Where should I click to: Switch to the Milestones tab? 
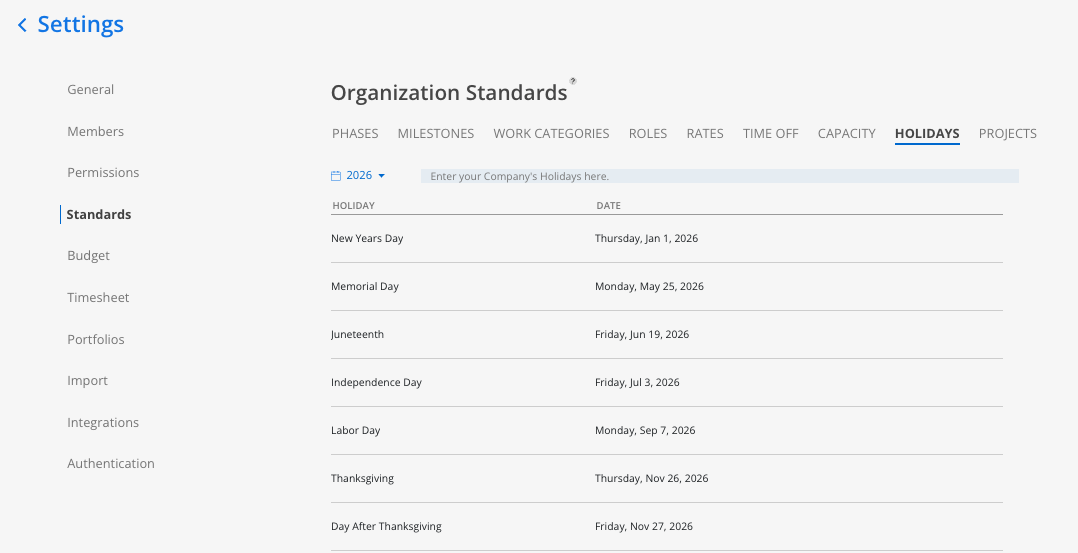[x=436, y=133]
